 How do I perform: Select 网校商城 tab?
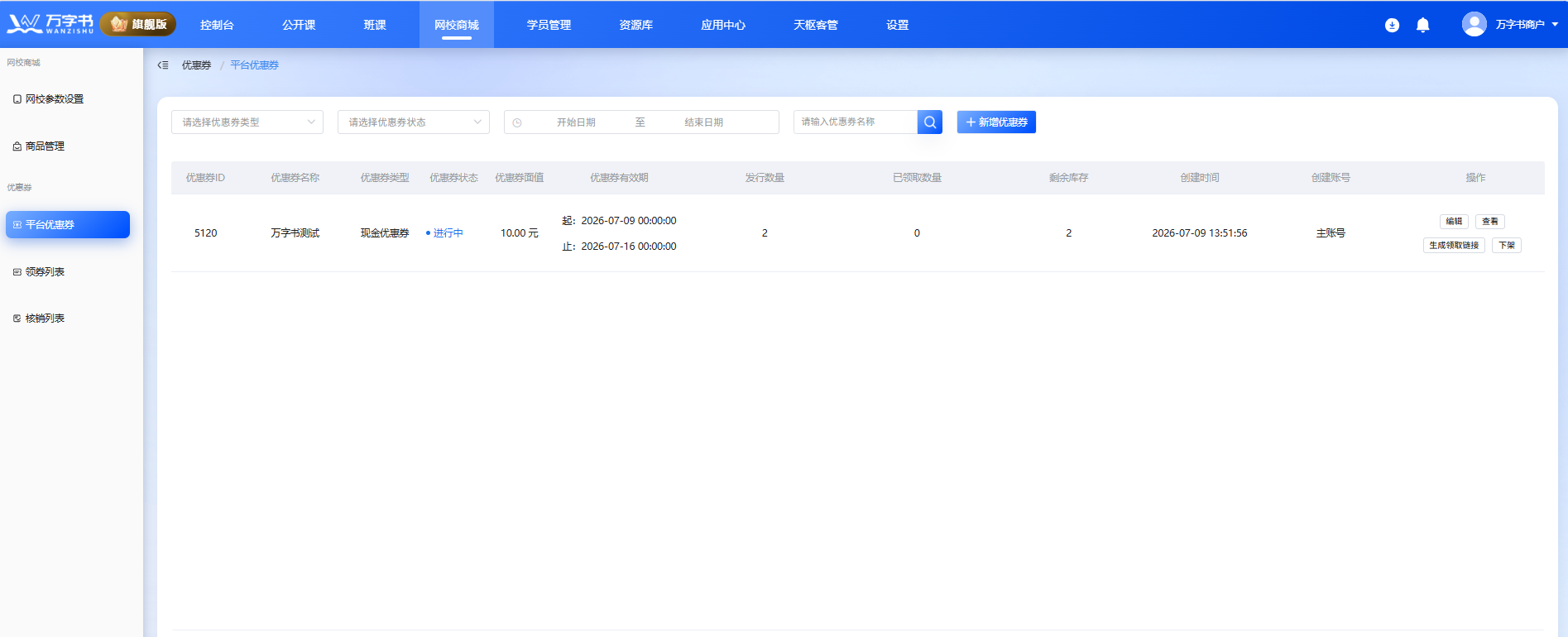point(457,25)
